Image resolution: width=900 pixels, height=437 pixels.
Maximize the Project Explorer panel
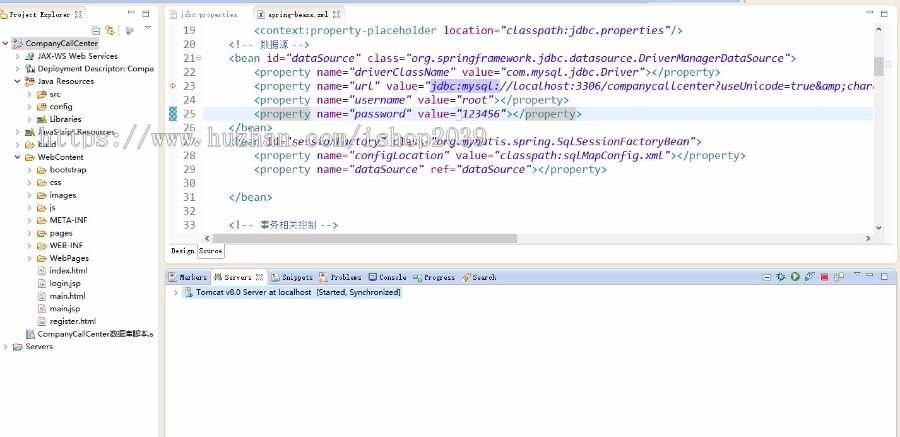click(x=146, y=13)
